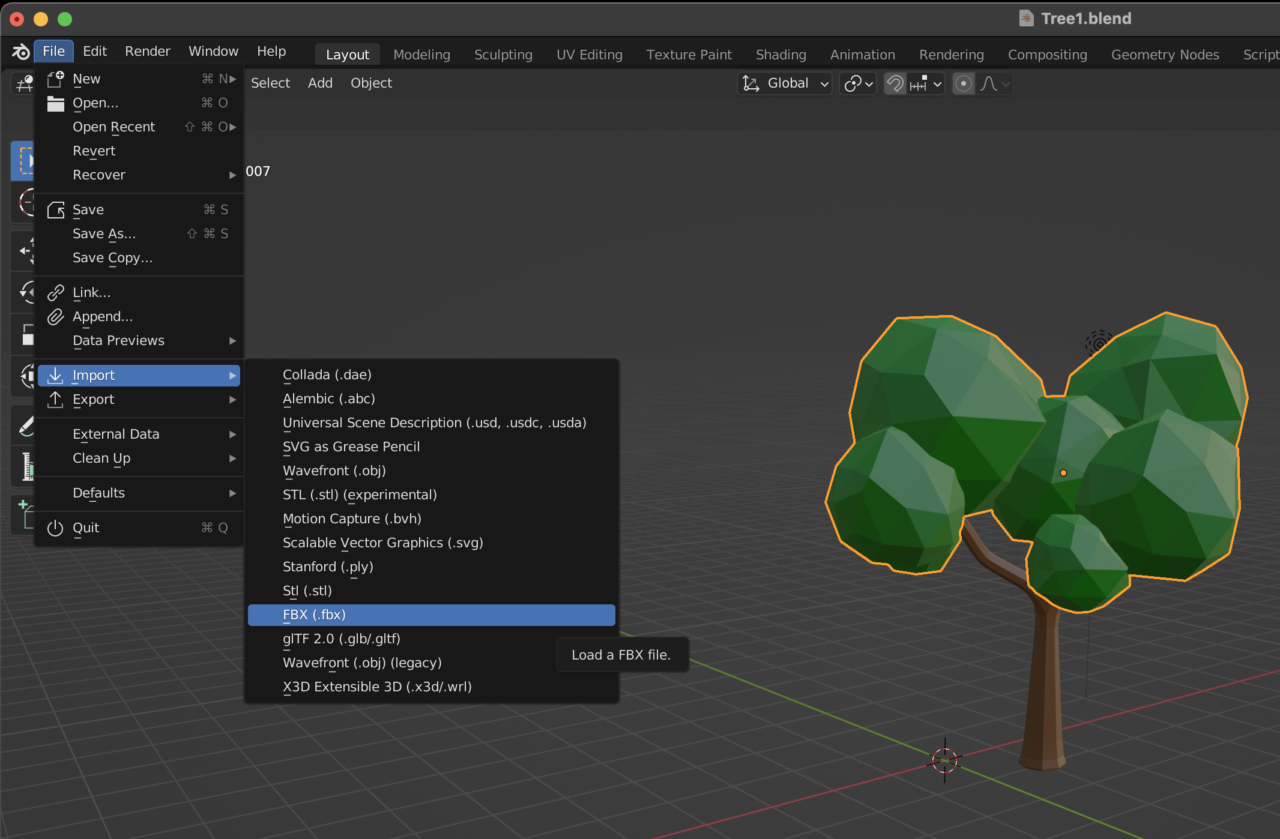
Task: Open the transform pivot point dropdown
Action: pyautogui.click(x=856, y=83)
